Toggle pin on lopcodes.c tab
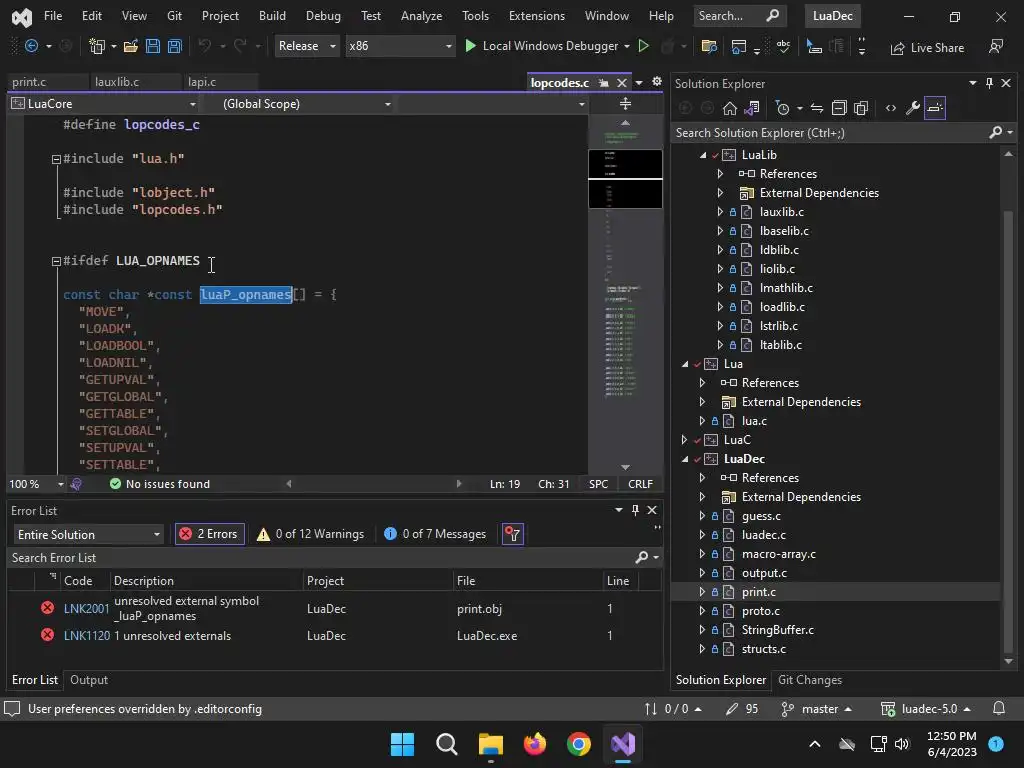This screenshot has width=1024, height=768. click(x=603, y=83)
